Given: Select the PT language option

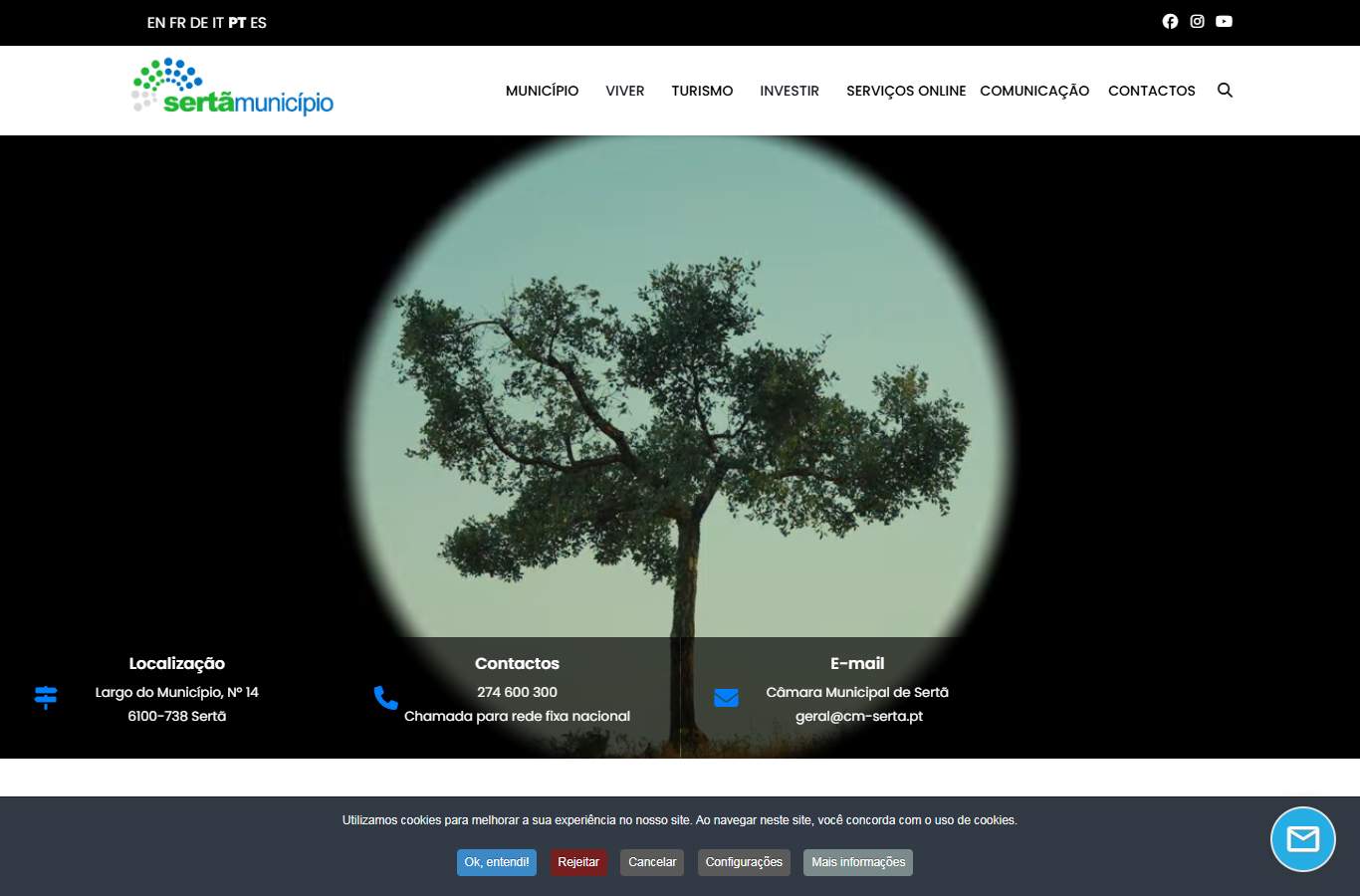Looking at the screenshot, I should 237,23.
